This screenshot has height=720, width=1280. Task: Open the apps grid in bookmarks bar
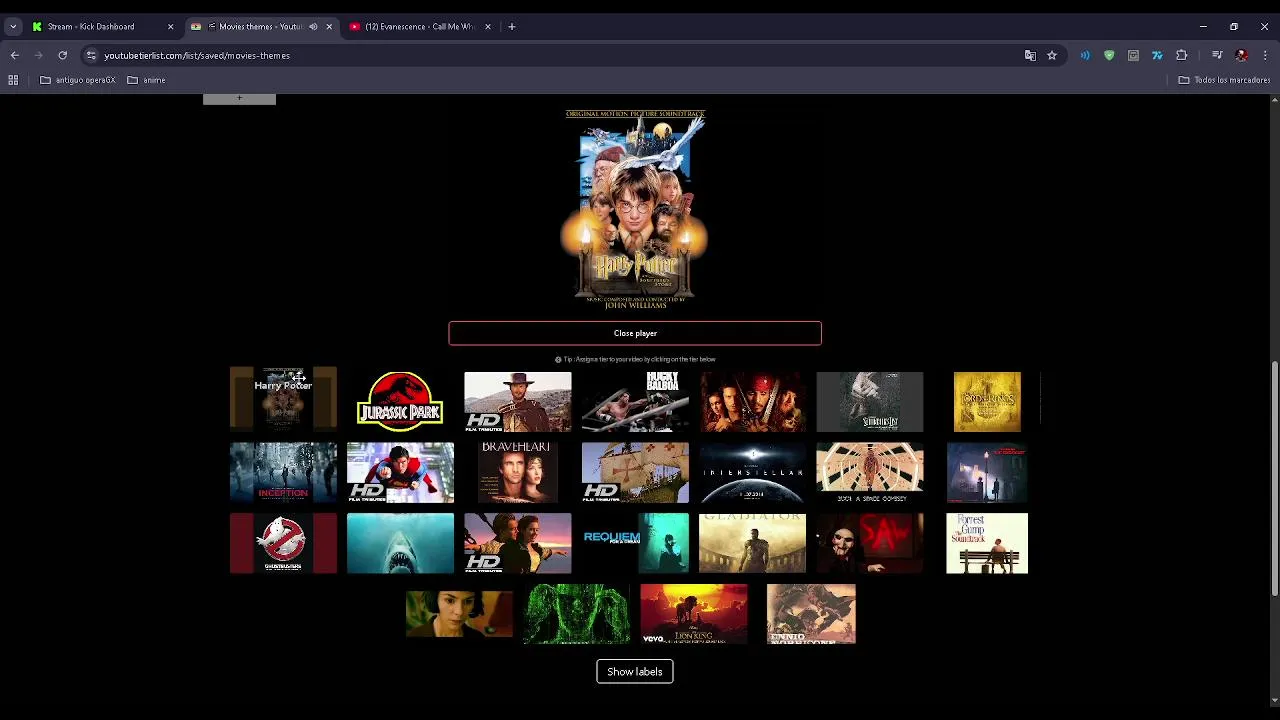[x=13, y=80]
